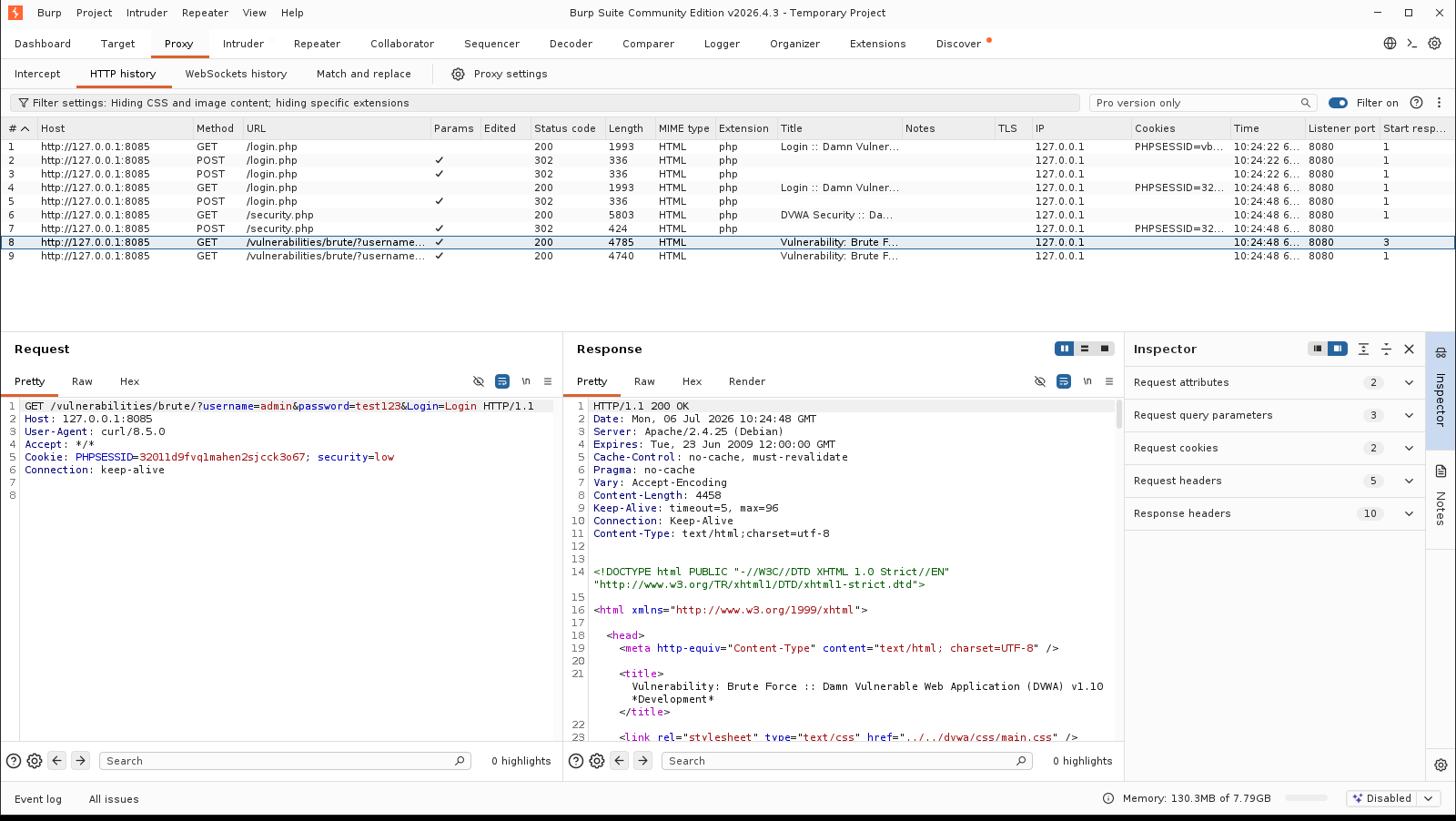Click the search magnifier in Pro version only box
This screenshot has width=1456, height=821.
1305,103
